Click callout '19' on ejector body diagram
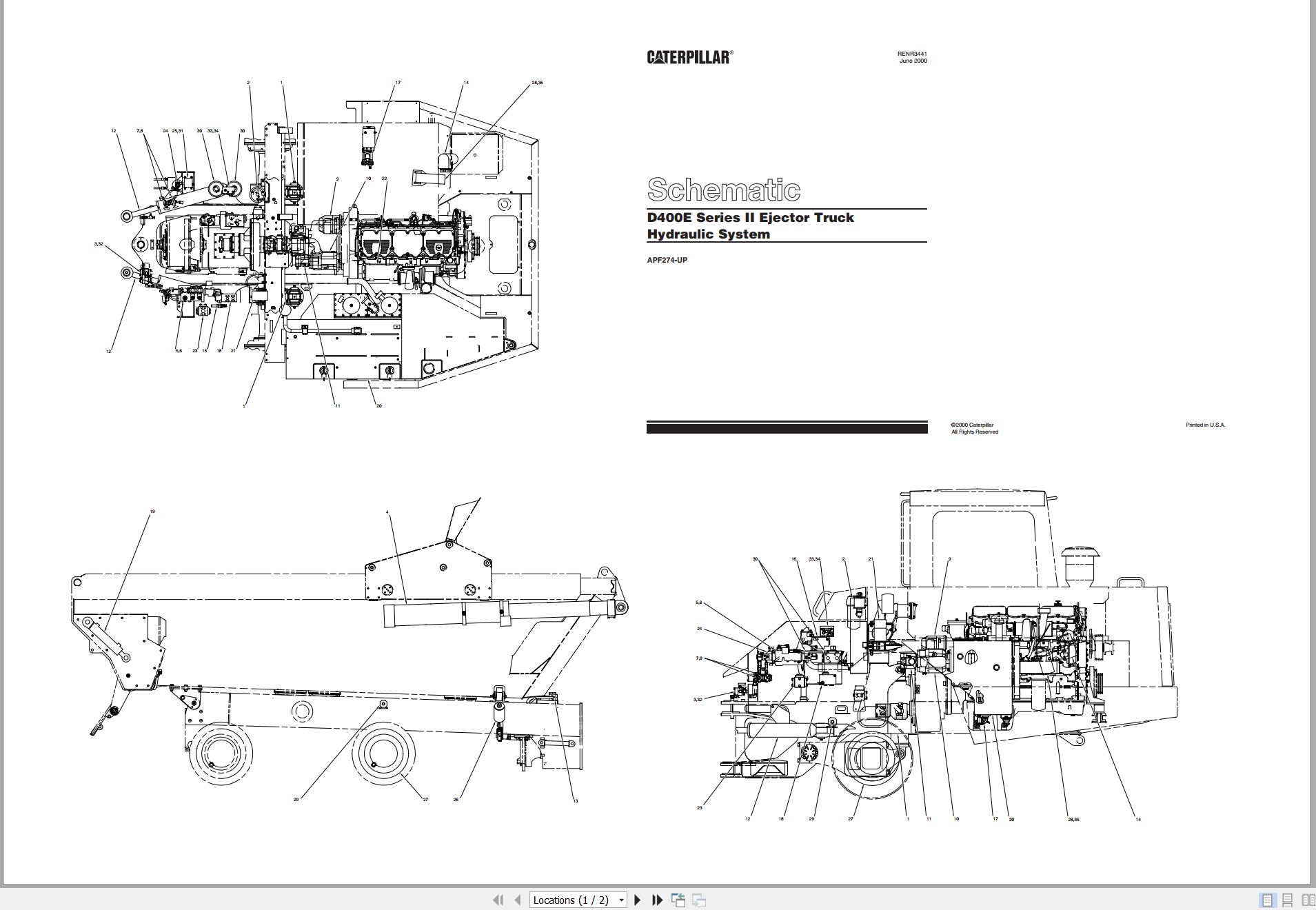1316x910 pixels. coord(152,512)
